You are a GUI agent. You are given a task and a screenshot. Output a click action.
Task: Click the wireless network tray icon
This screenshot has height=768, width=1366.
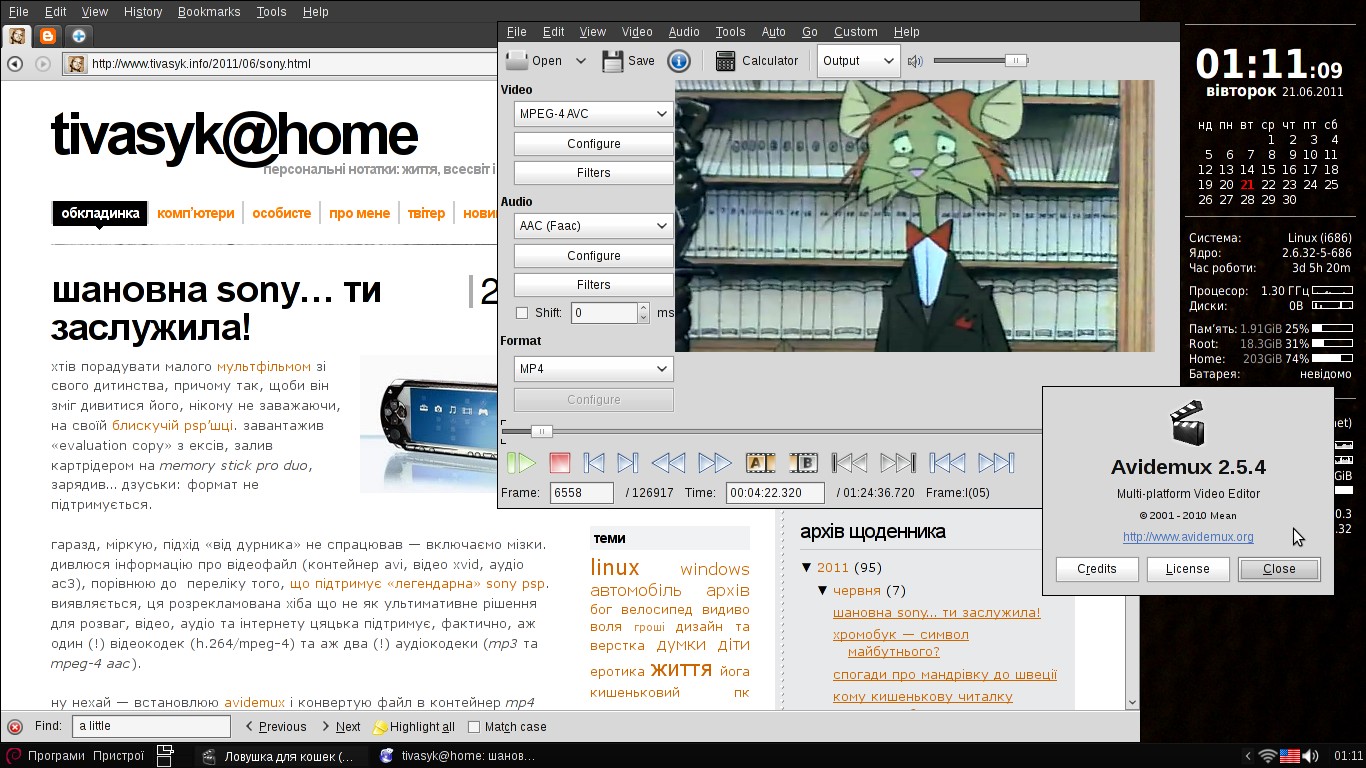pyautogui.click(x=1268, y=756)
